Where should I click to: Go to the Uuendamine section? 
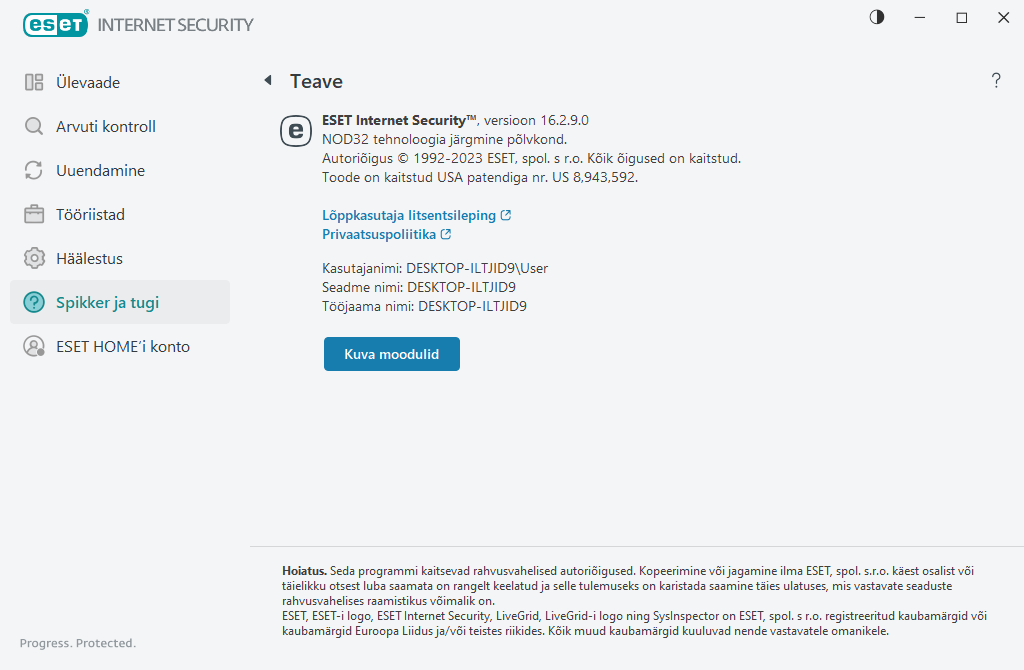pyautogui.click(x=100, y=171)
